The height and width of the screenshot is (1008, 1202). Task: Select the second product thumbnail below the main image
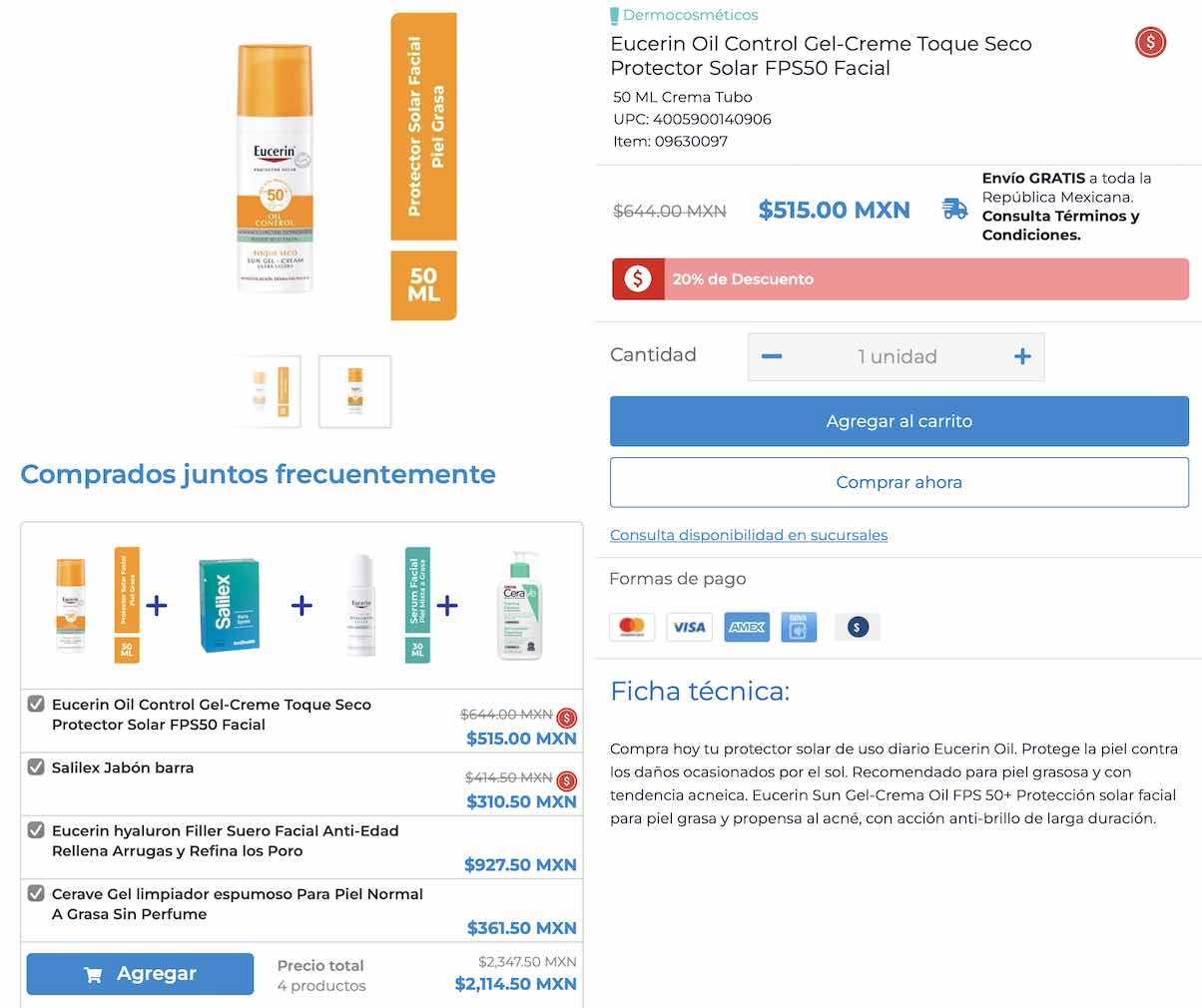[354, 391]
